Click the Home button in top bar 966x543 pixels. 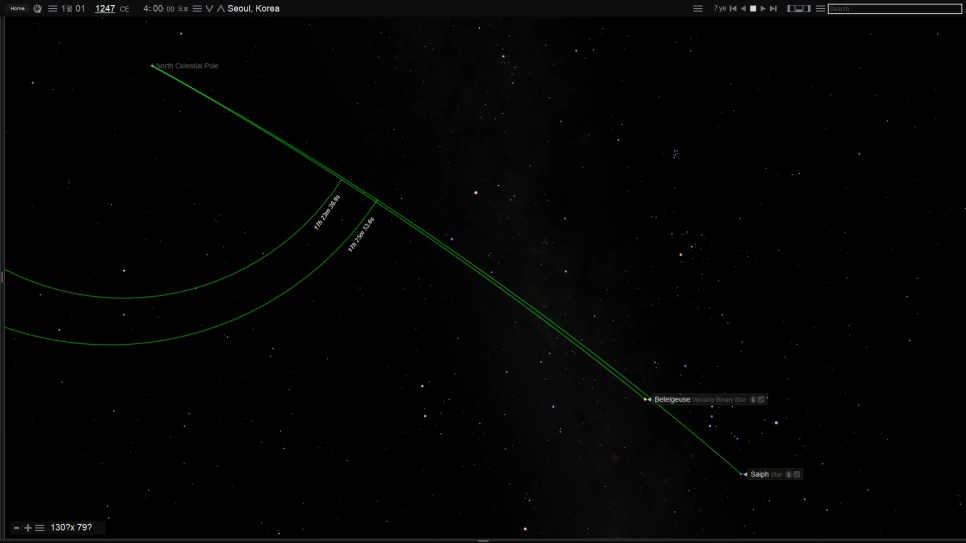pos(17,9)
